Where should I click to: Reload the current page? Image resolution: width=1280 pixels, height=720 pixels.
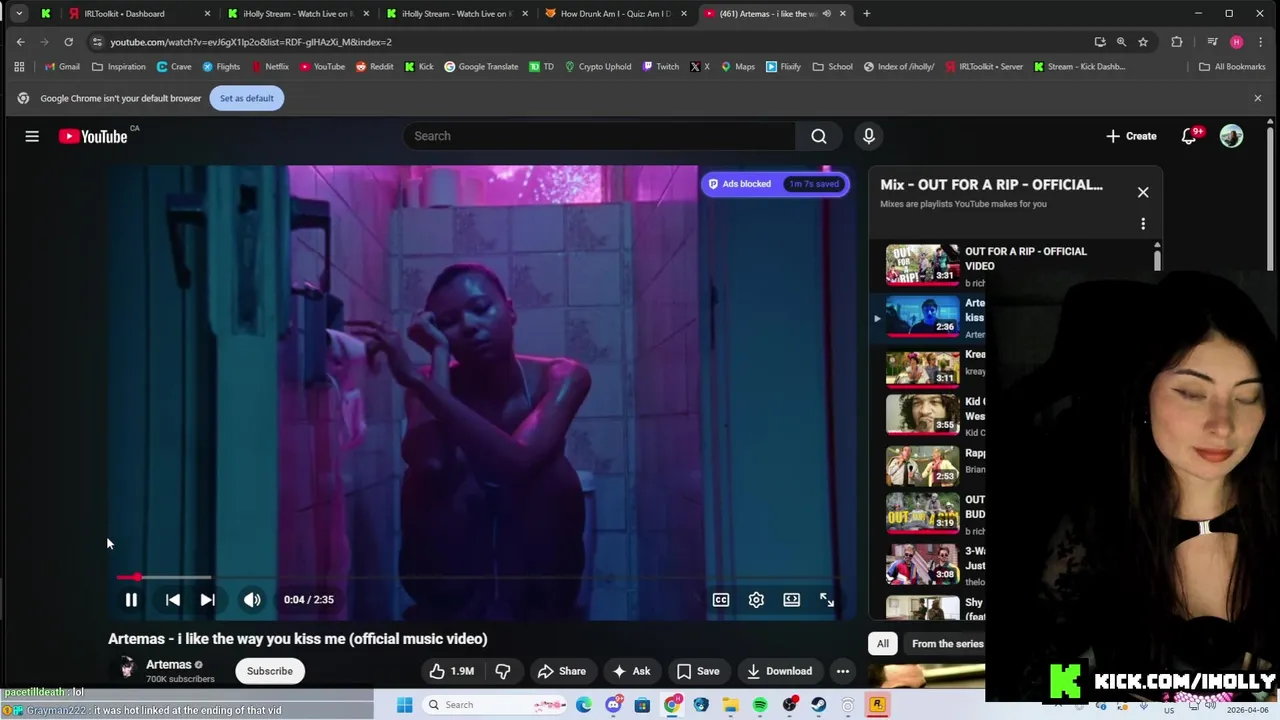click(68, 42)
